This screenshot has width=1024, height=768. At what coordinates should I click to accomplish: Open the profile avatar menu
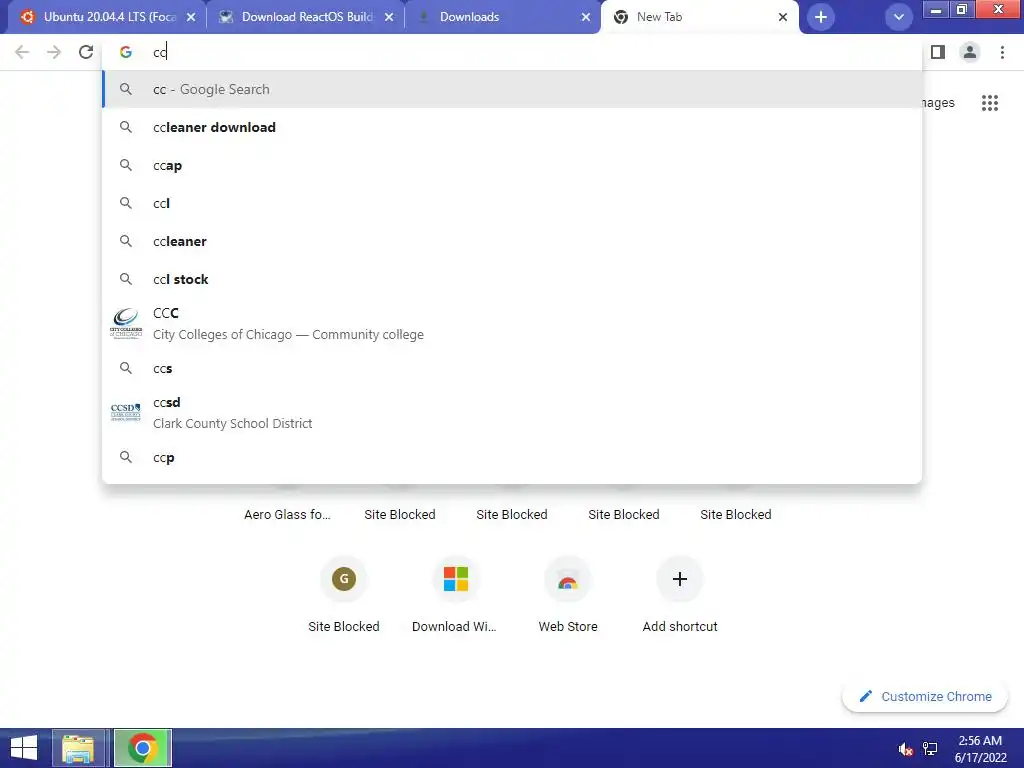(970, 52)
